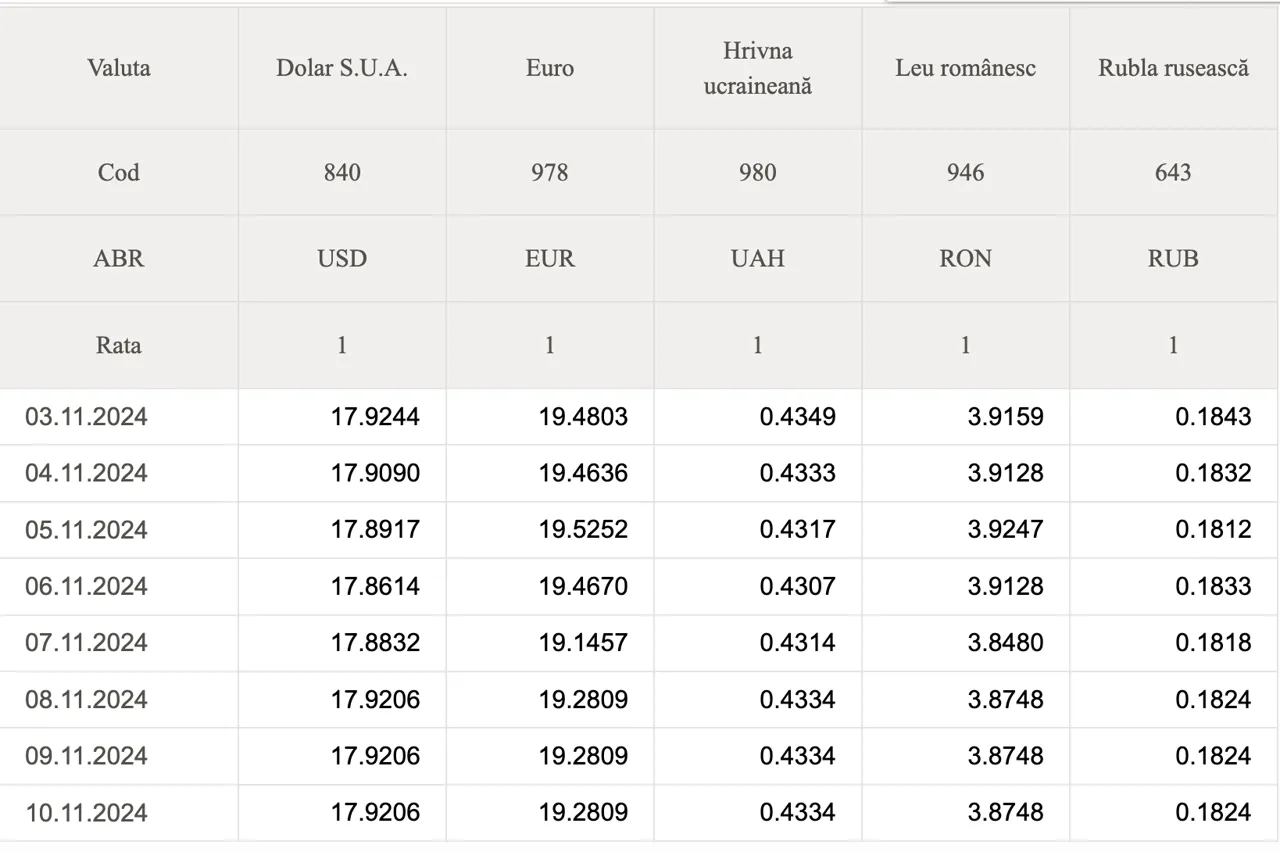The image size is (1280, 852).
Task: Select the code 840 cell
Action: pyautogui.click(x=342, y=172)
